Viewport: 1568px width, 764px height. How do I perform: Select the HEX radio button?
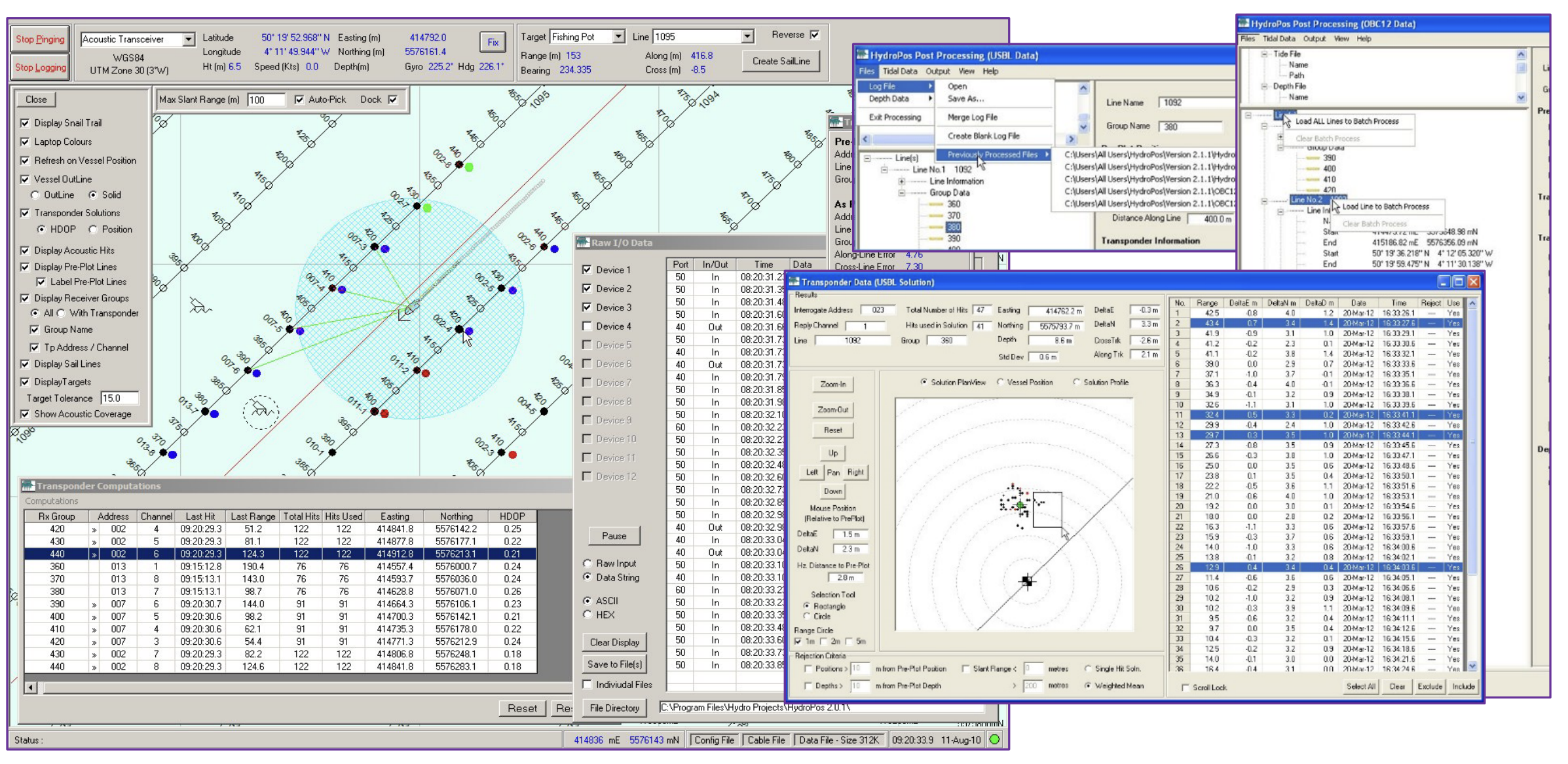coord(588,615)
